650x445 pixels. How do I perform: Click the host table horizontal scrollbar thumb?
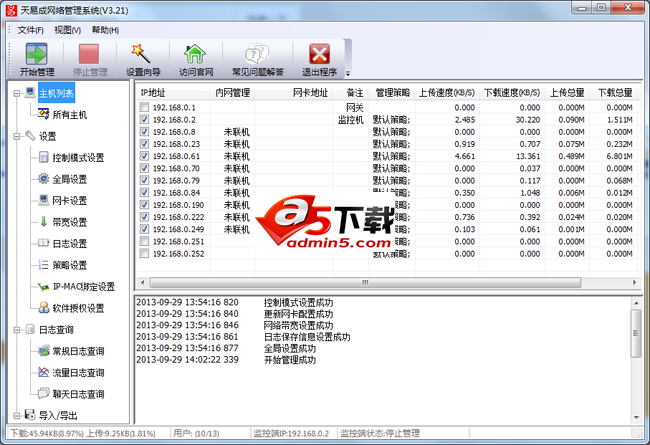coord(365,282)
